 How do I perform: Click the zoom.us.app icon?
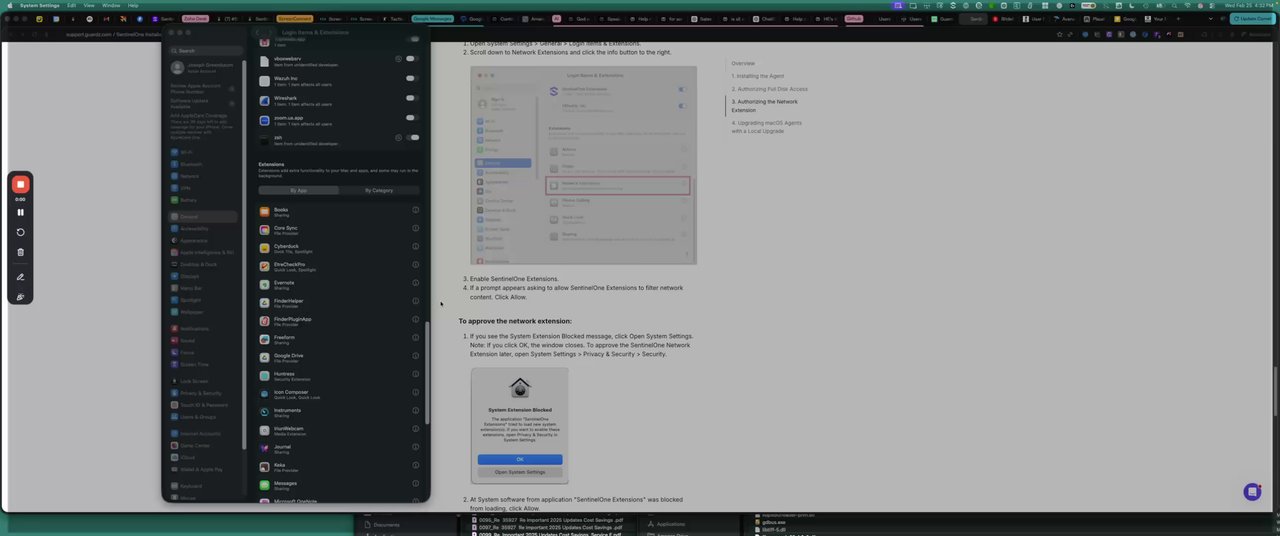(x=264, y=119)
